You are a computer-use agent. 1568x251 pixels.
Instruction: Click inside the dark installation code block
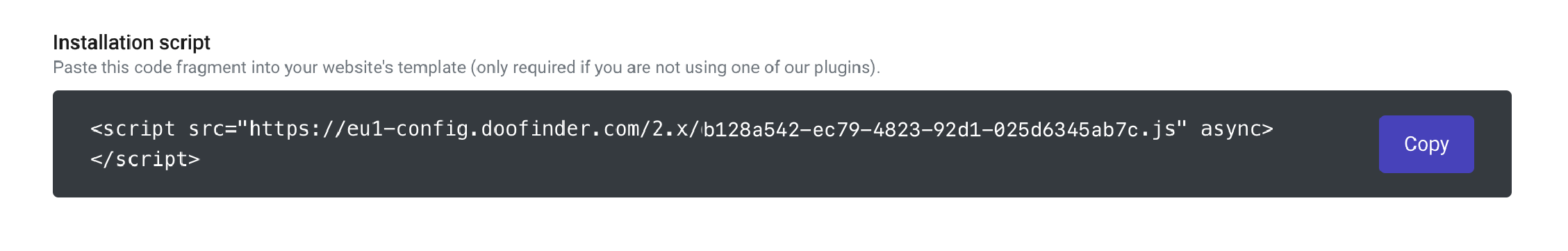pos(782,144)
